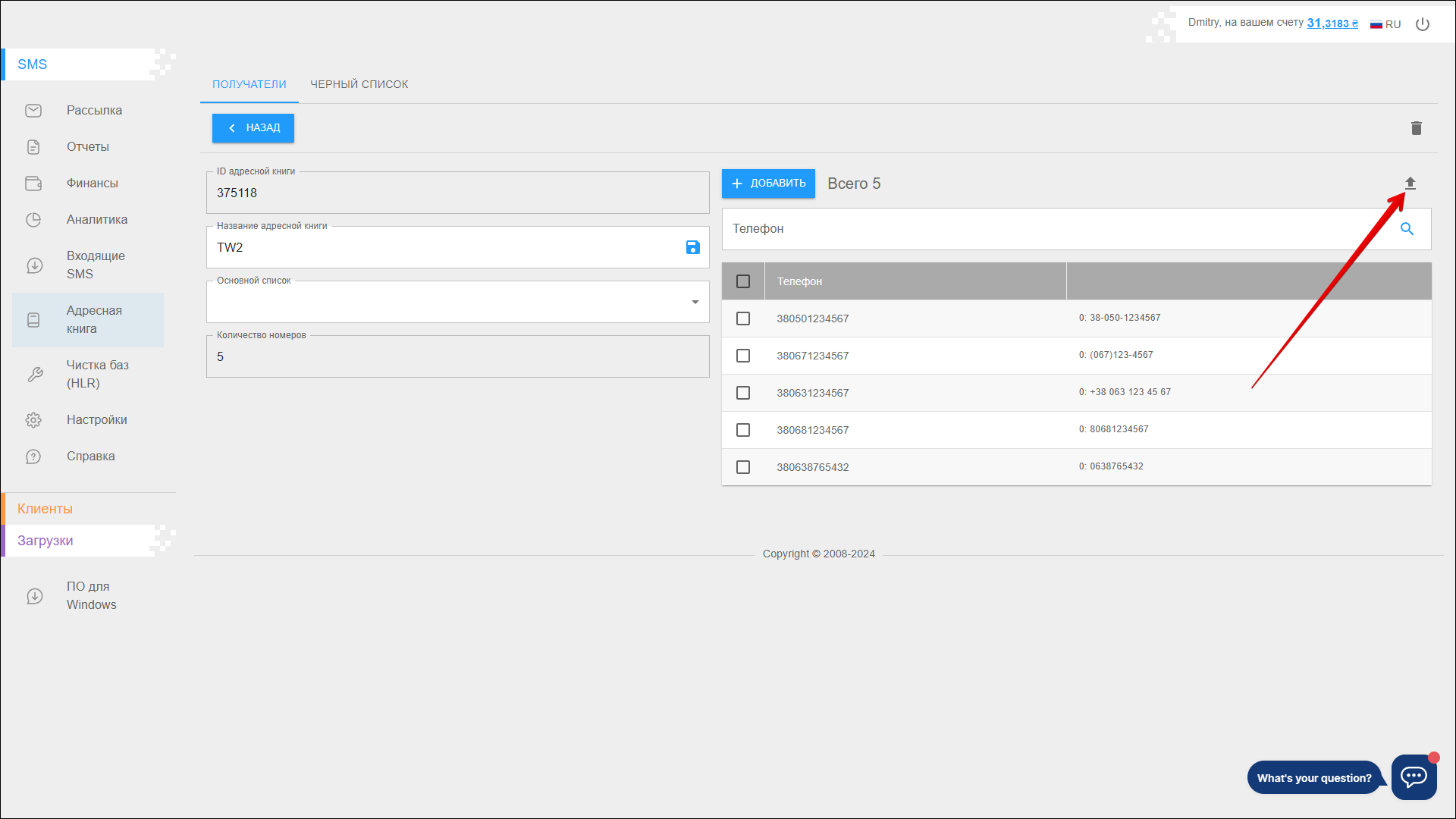The height and width of the screenshot is (819, 1456).
Task: Select the Получатели tab
Action: tap(249, 84)
